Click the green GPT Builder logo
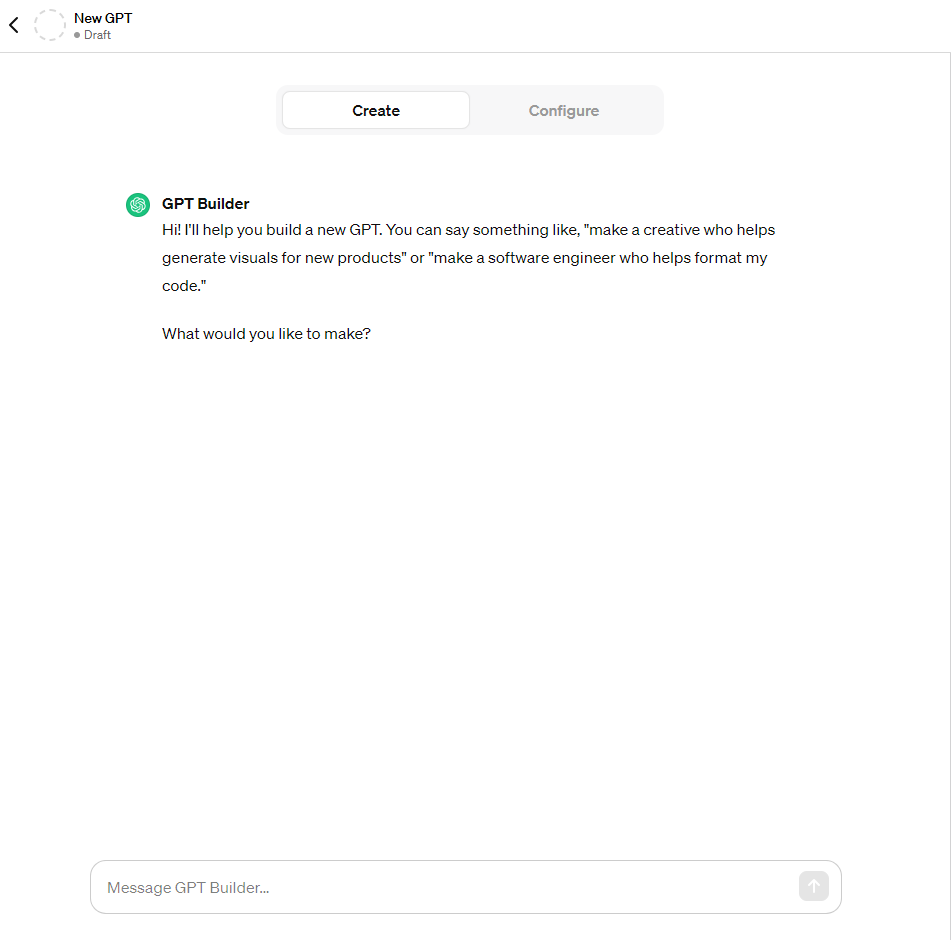Viewport: 951px width, 940px height. (138, 205)
